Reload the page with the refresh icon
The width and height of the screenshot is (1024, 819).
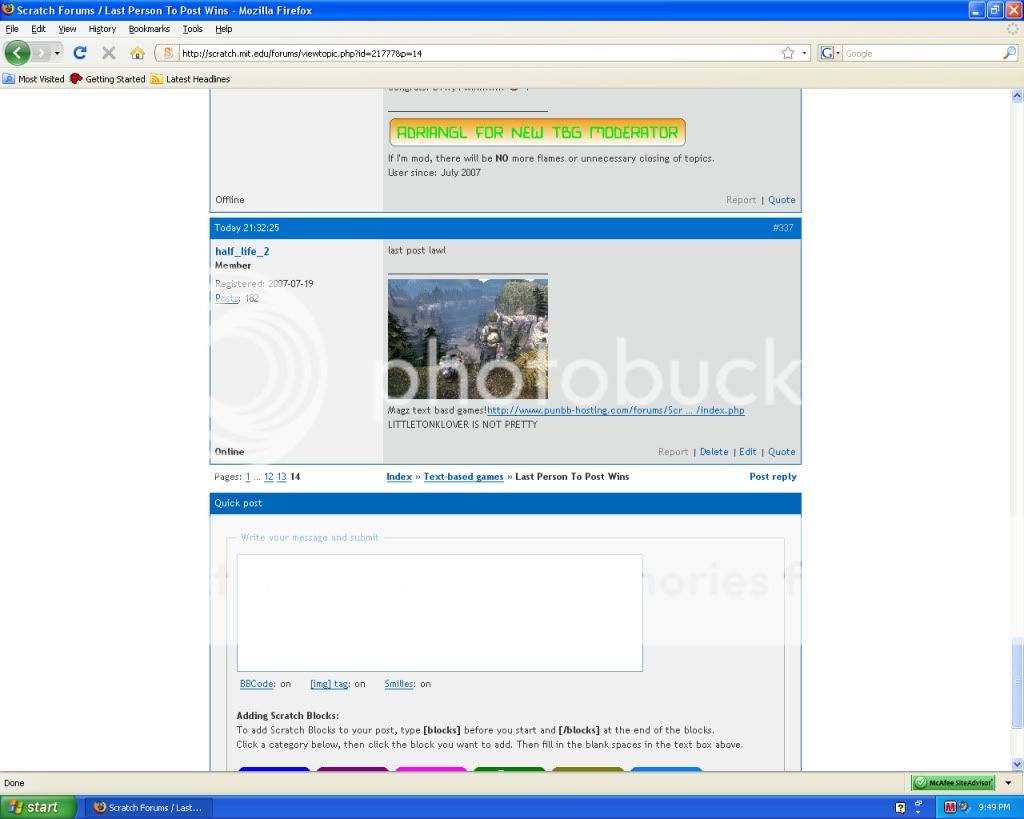(80, 53)
